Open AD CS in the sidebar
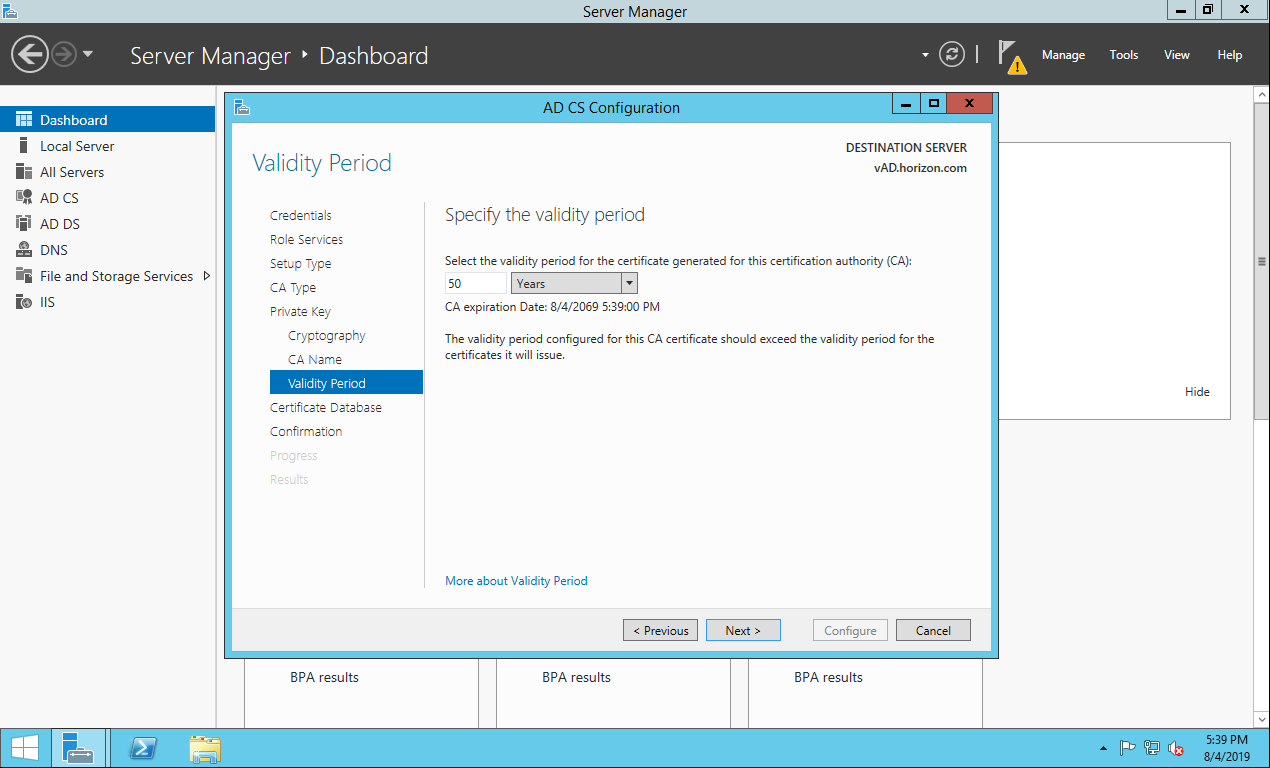Screen dimensions: 1270x768 pos(59,198)
